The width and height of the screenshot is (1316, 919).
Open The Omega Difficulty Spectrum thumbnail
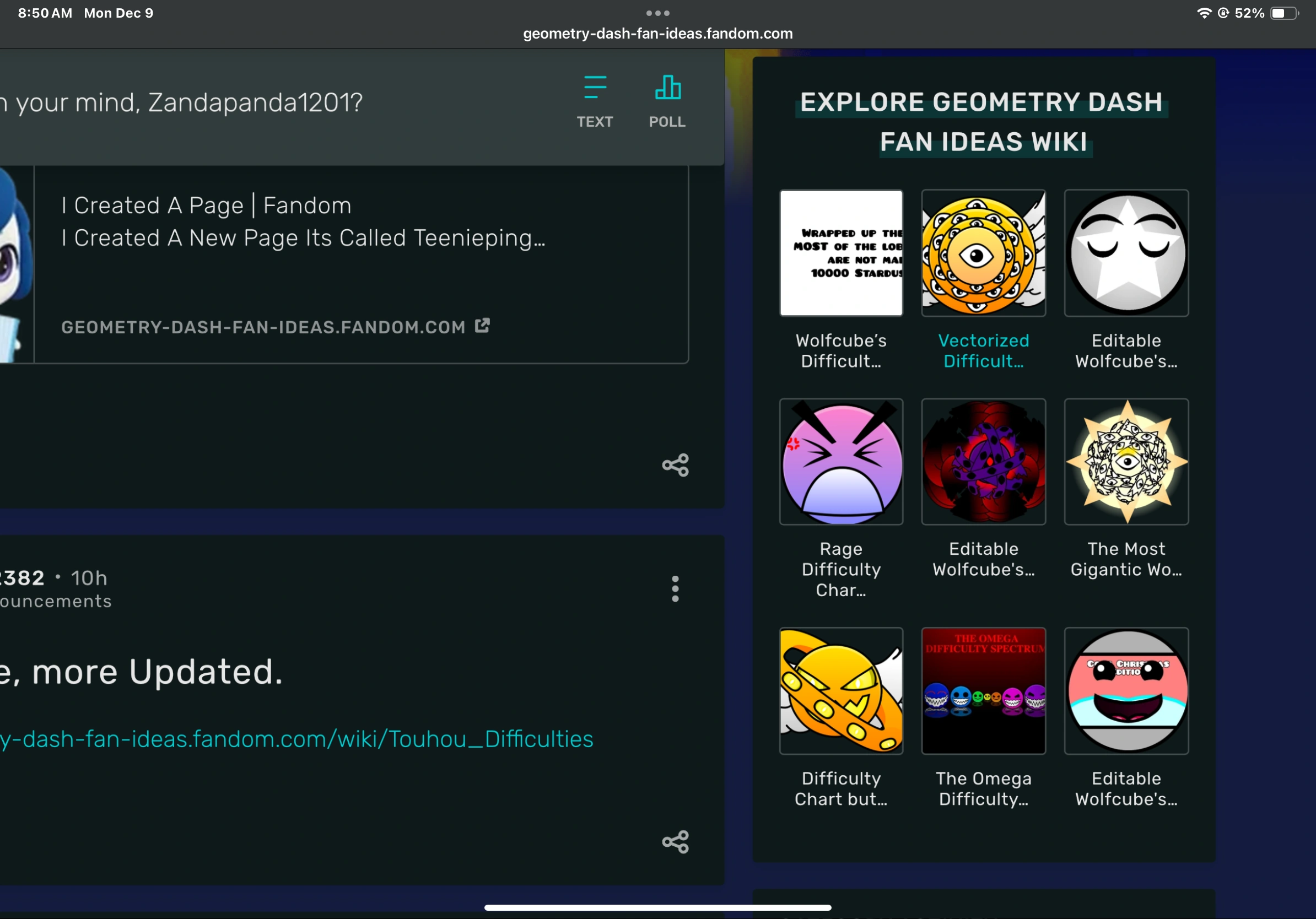coord(984,691)
